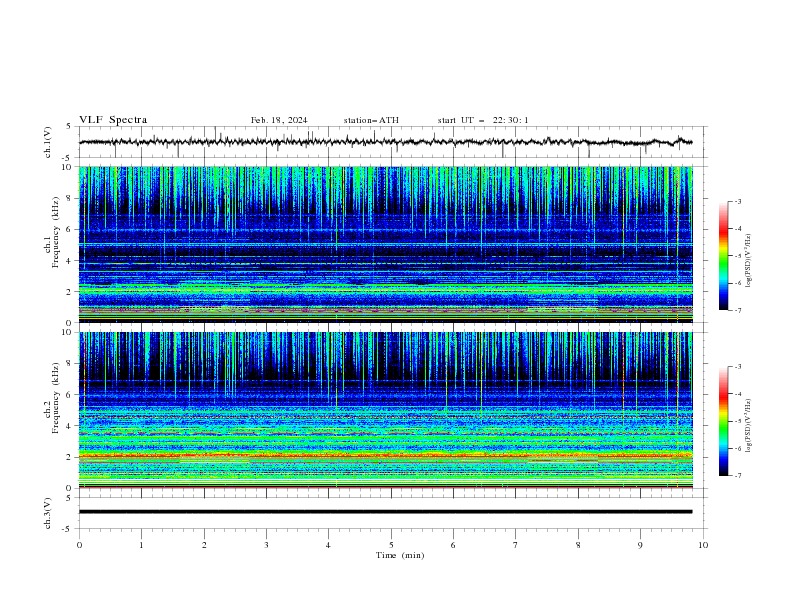Click the time axis tick label "9"
The image size is (792, 612).
tap(640, 545)
